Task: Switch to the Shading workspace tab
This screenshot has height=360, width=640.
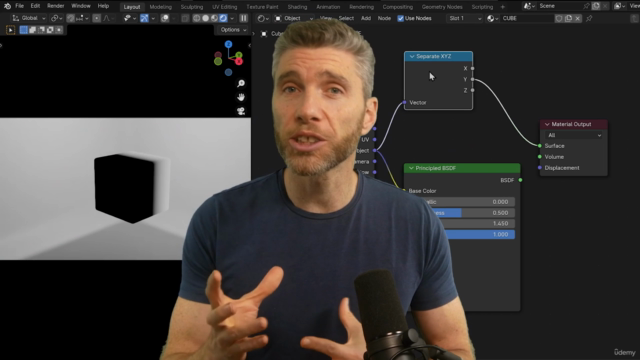Action: (x=297, y=7)
